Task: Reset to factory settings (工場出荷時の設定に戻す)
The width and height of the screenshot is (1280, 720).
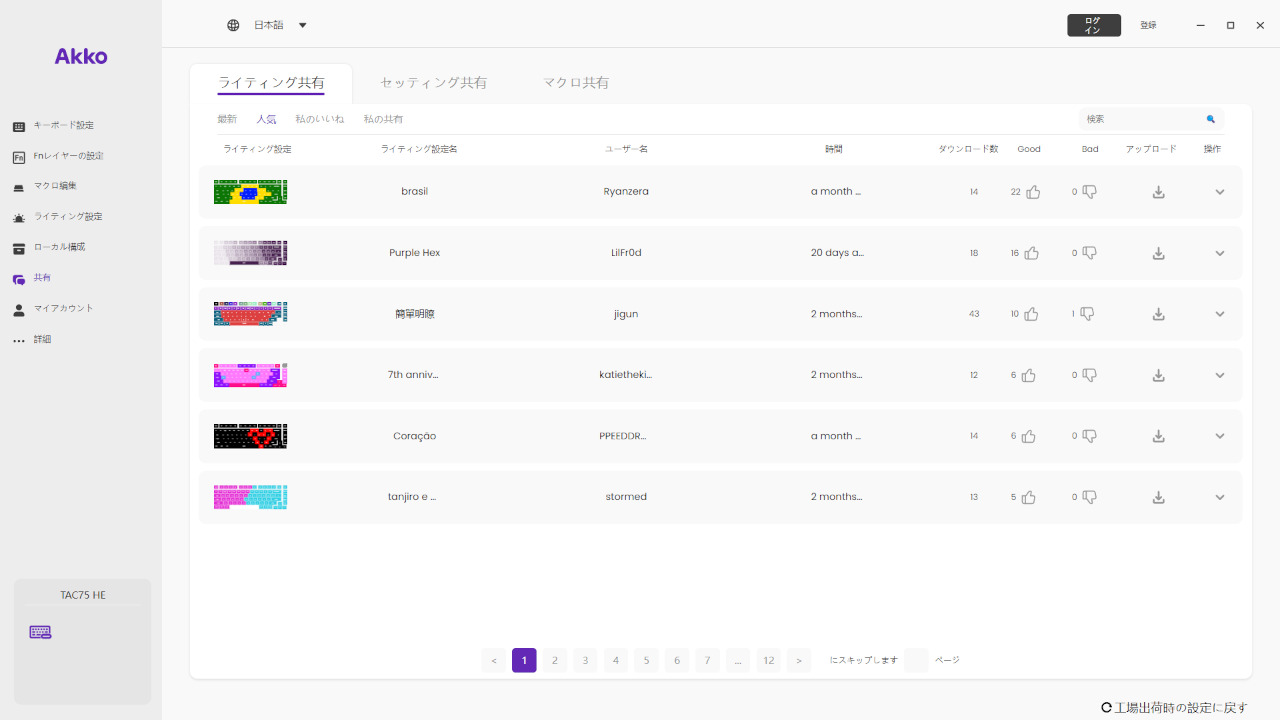Action: pyautogui.click(x=1174, y=707)
